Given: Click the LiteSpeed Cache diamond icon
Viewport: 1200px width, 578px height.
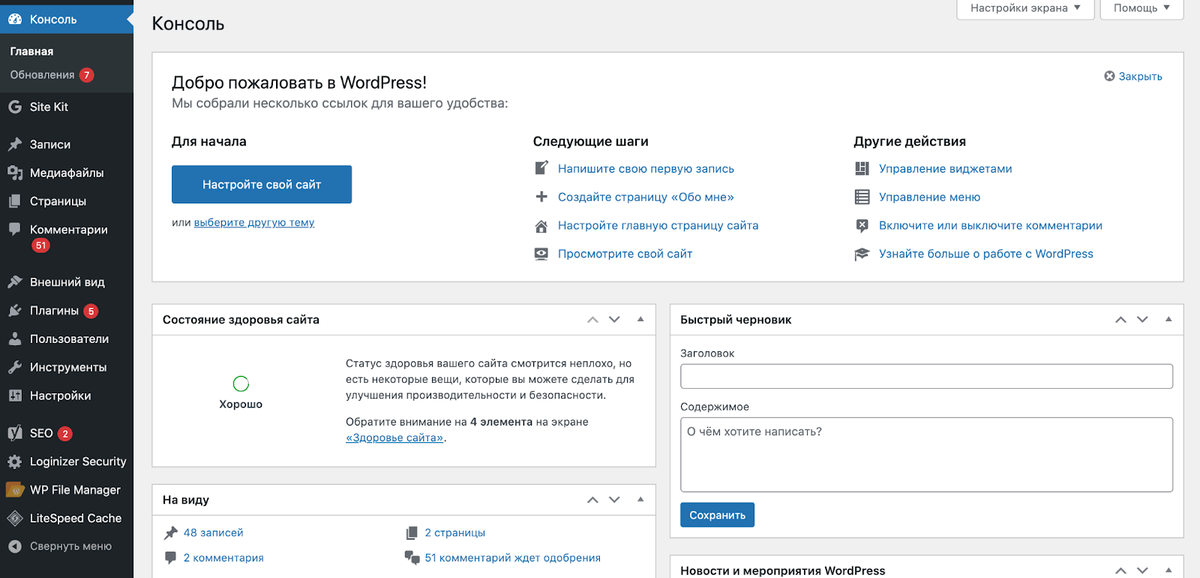Looking at the screenshot, I should [x=15, y=518].
